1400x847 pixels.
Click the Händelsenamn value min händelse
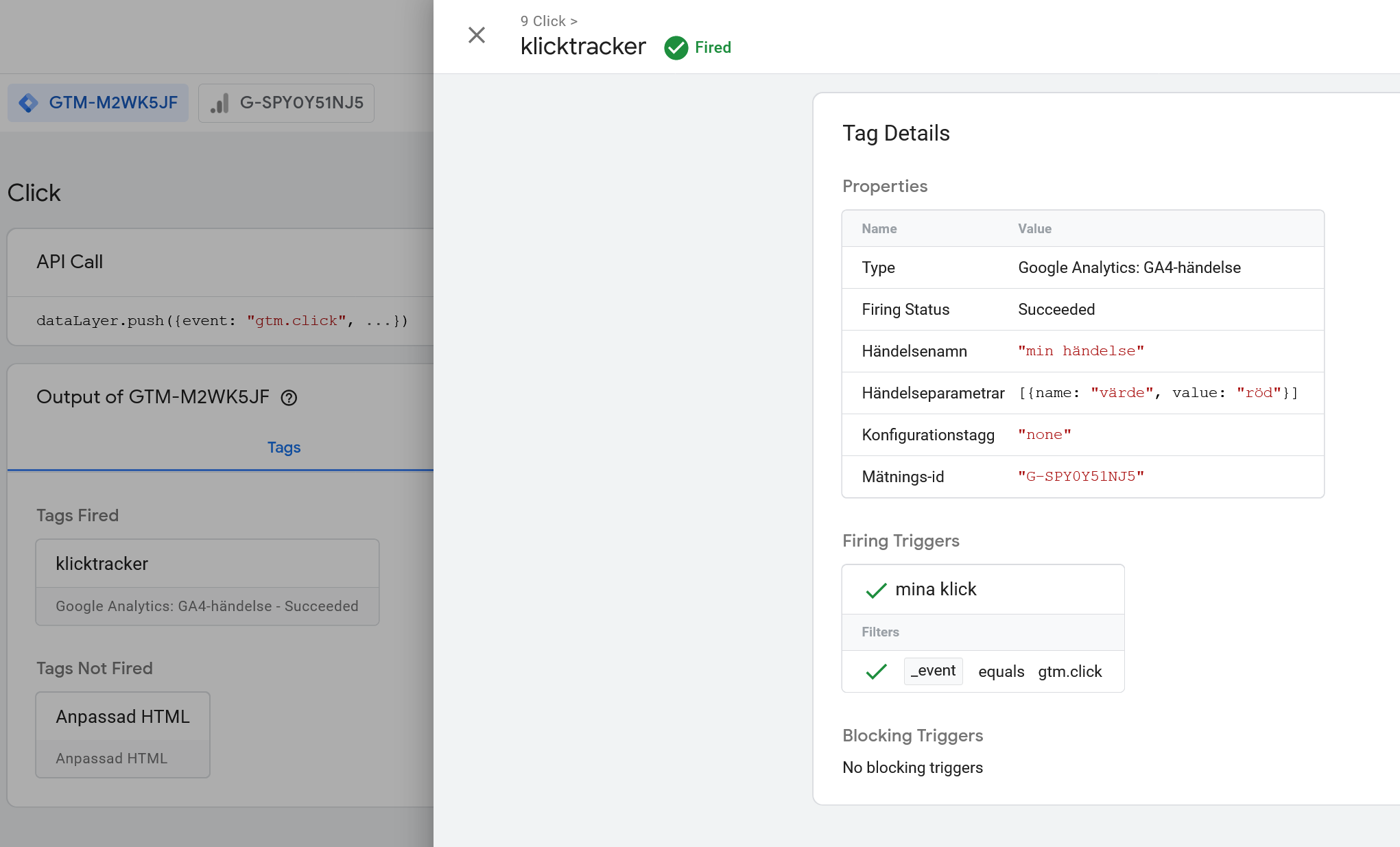click(1080, 351)
